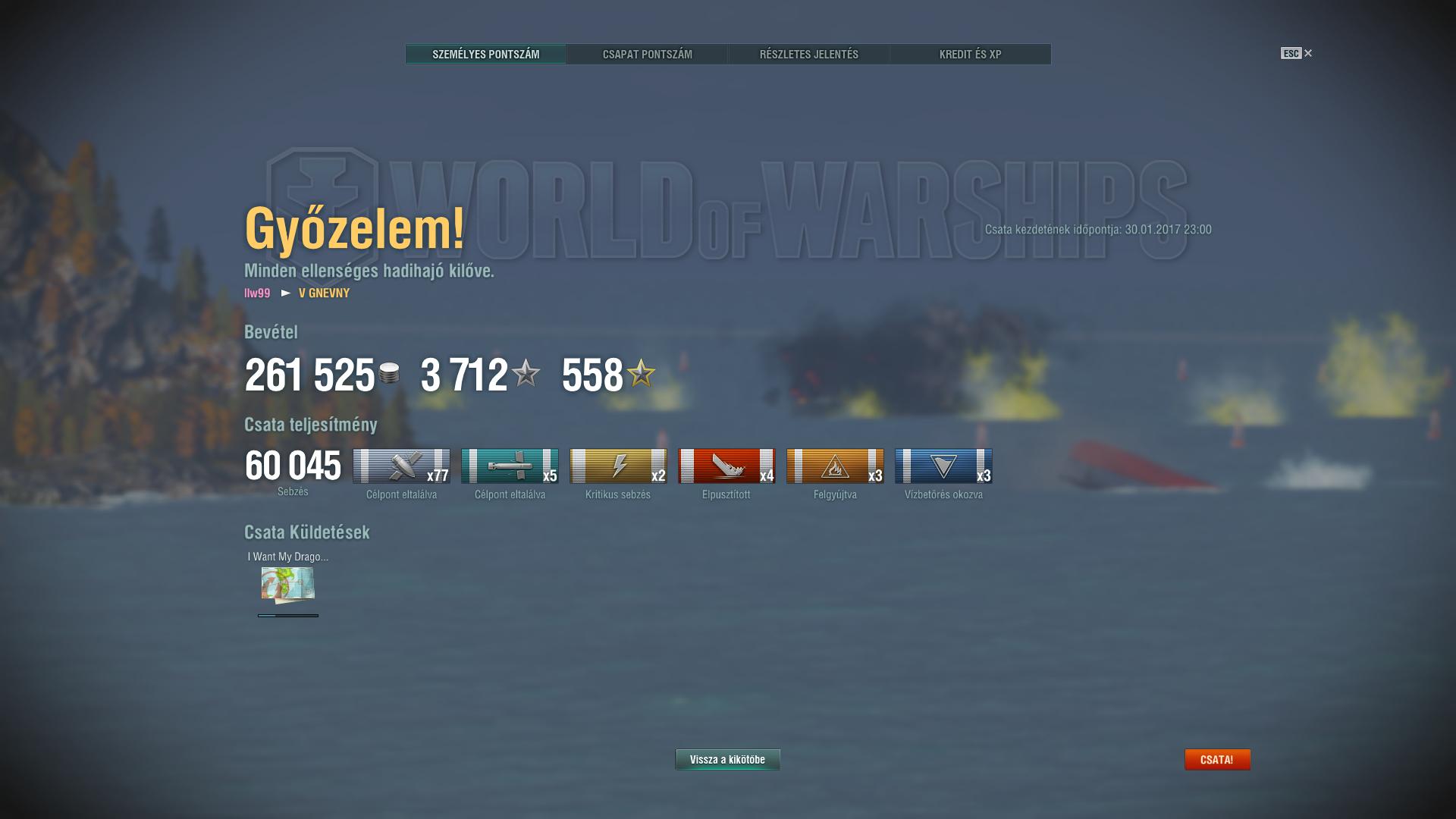1456x819 pixels.
Task: Select the orange Felgyújtva fire ribbon
Action: tap(835, 466)
